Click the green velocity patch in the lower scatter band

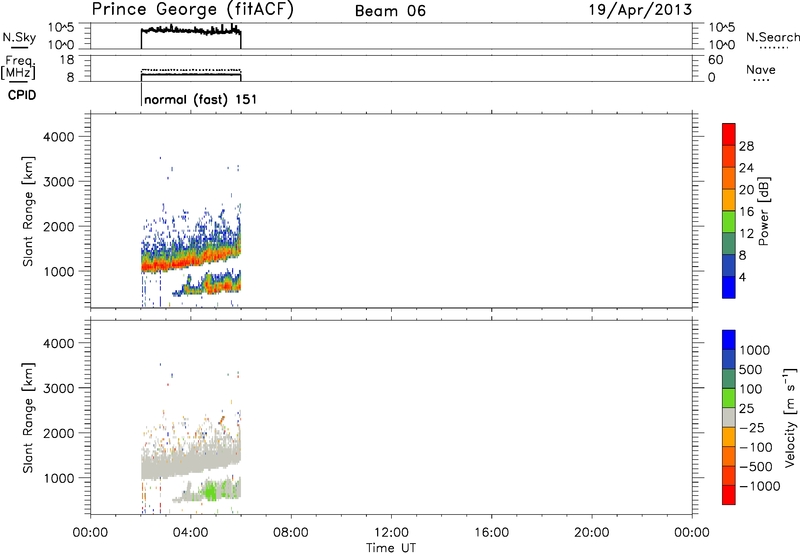(211, 491)
